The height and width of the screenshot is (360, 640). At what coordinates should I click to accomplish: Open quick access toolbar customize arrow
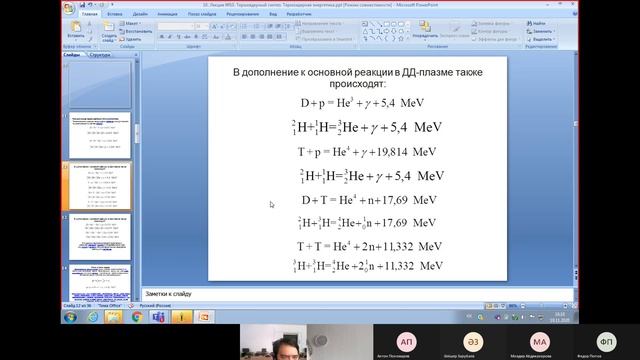(112, 5)
